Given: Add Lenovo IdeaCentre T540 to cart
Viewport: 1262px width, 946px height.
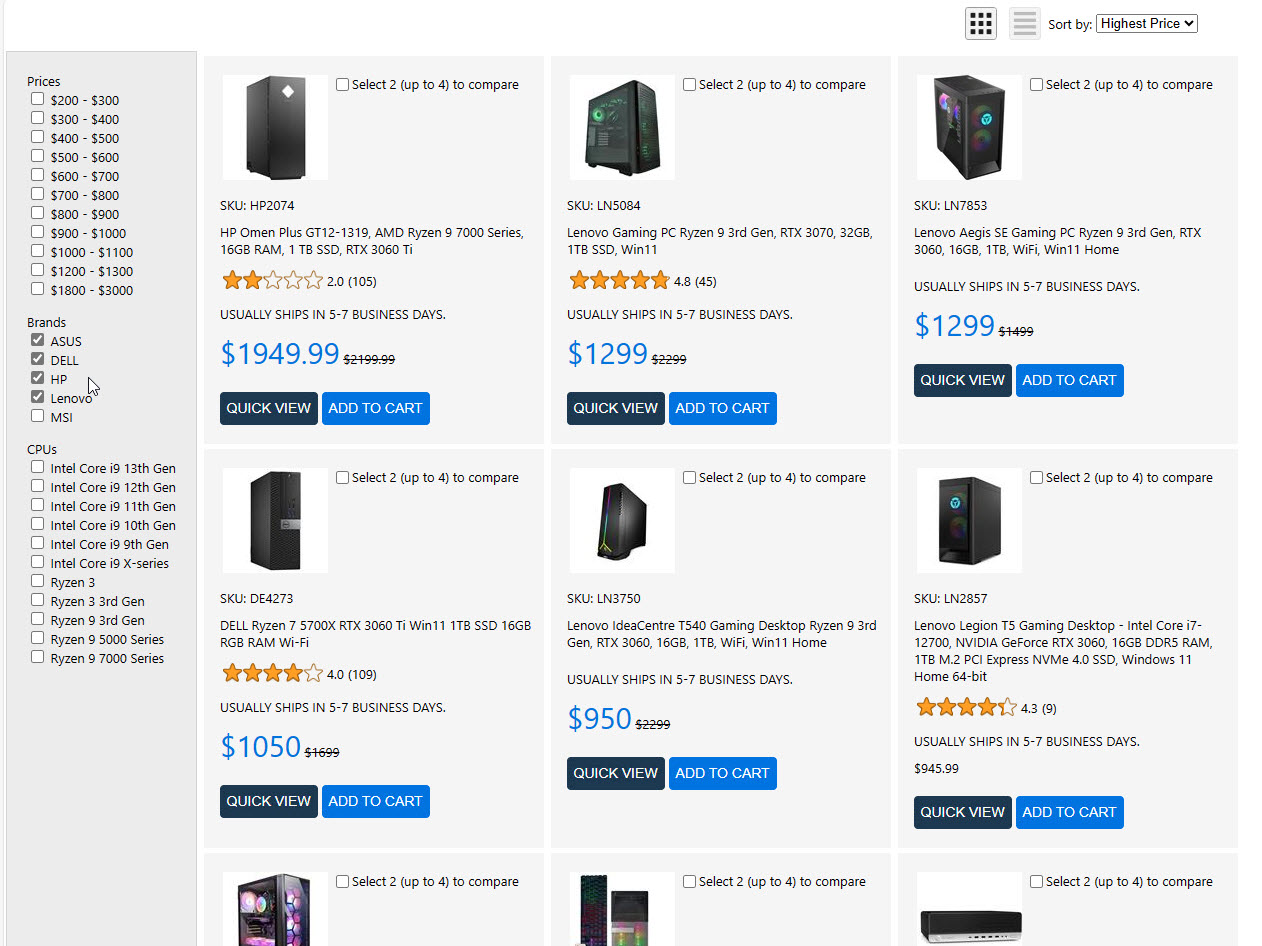Looking at the screenshot, I should [x=722, y=773].
